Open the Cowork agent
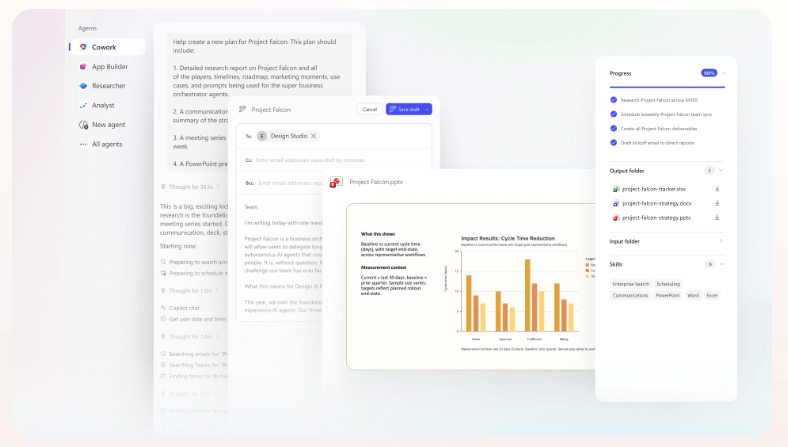This screenshot has width=788, height=447. tap(105, 47)
